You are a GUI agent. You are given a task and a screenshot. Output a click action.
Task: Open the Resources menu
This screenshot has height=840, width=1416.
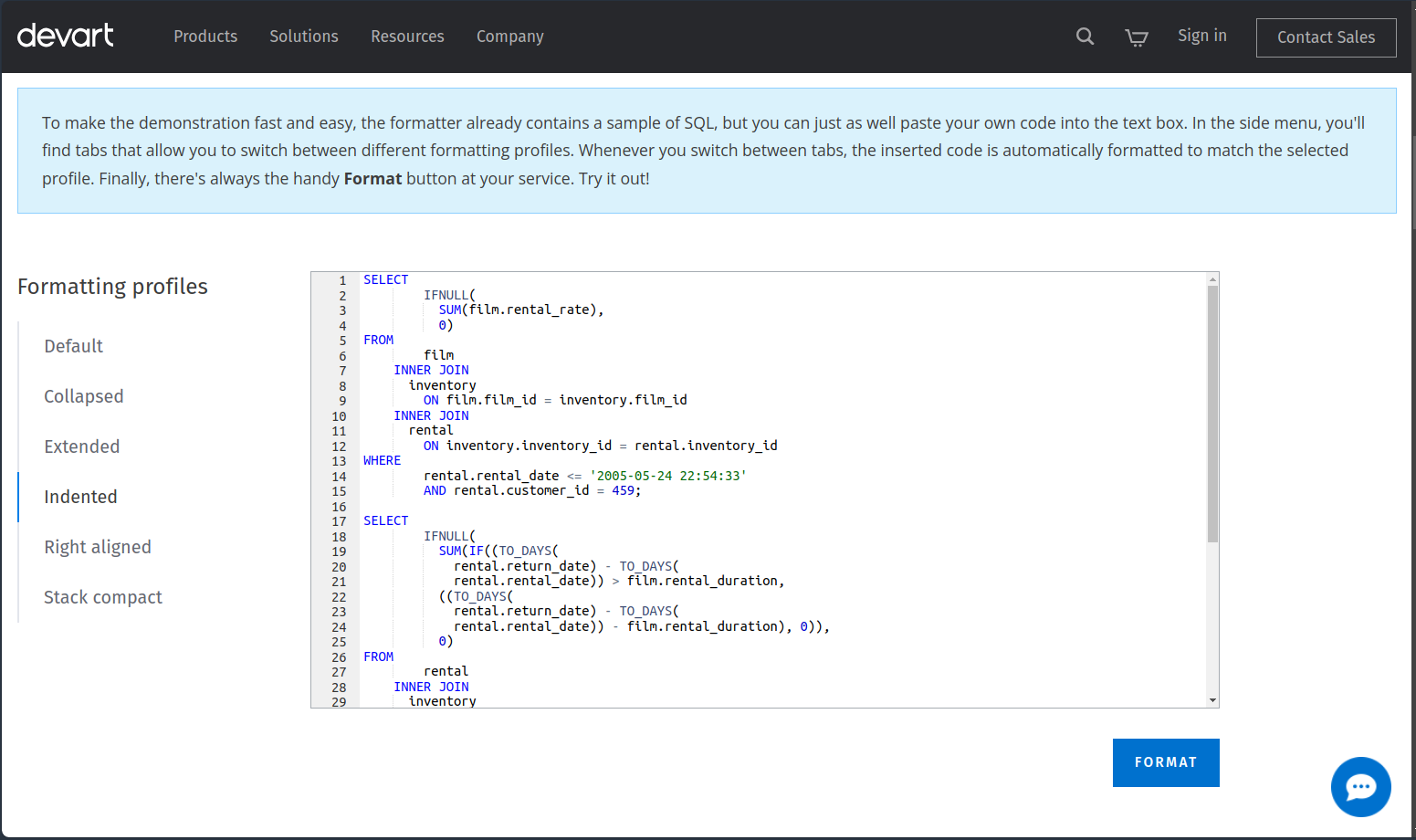[407, 37]
